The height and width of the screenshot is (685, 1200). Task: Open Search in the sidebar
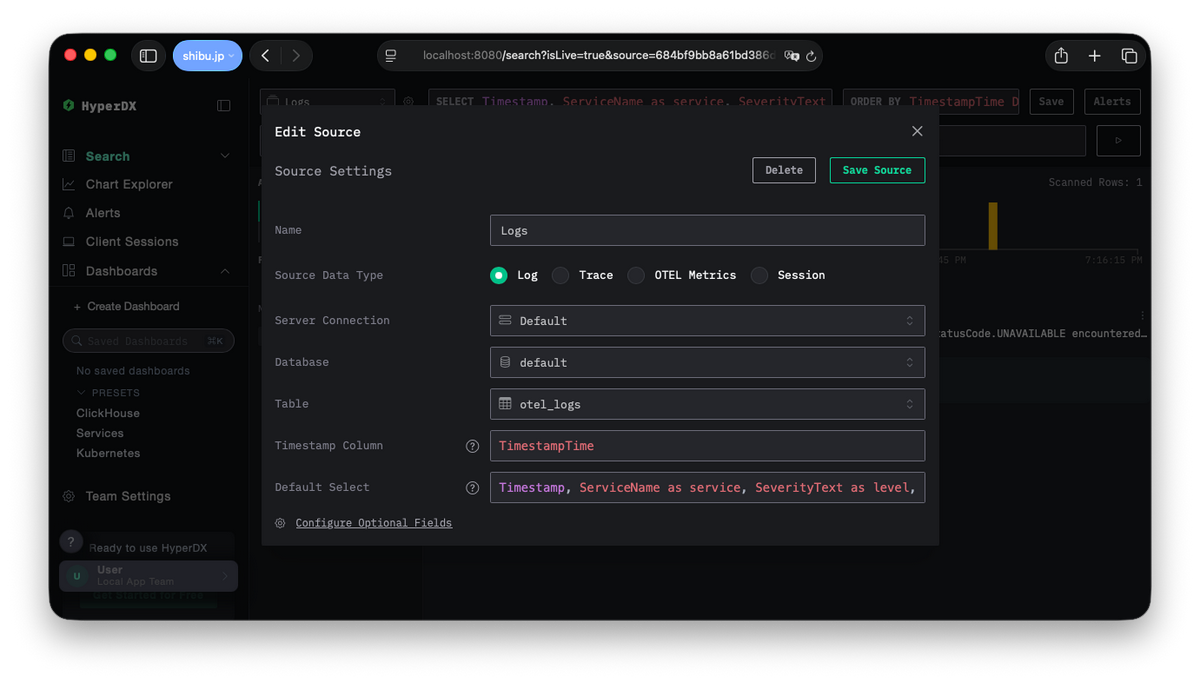[108, 156]
